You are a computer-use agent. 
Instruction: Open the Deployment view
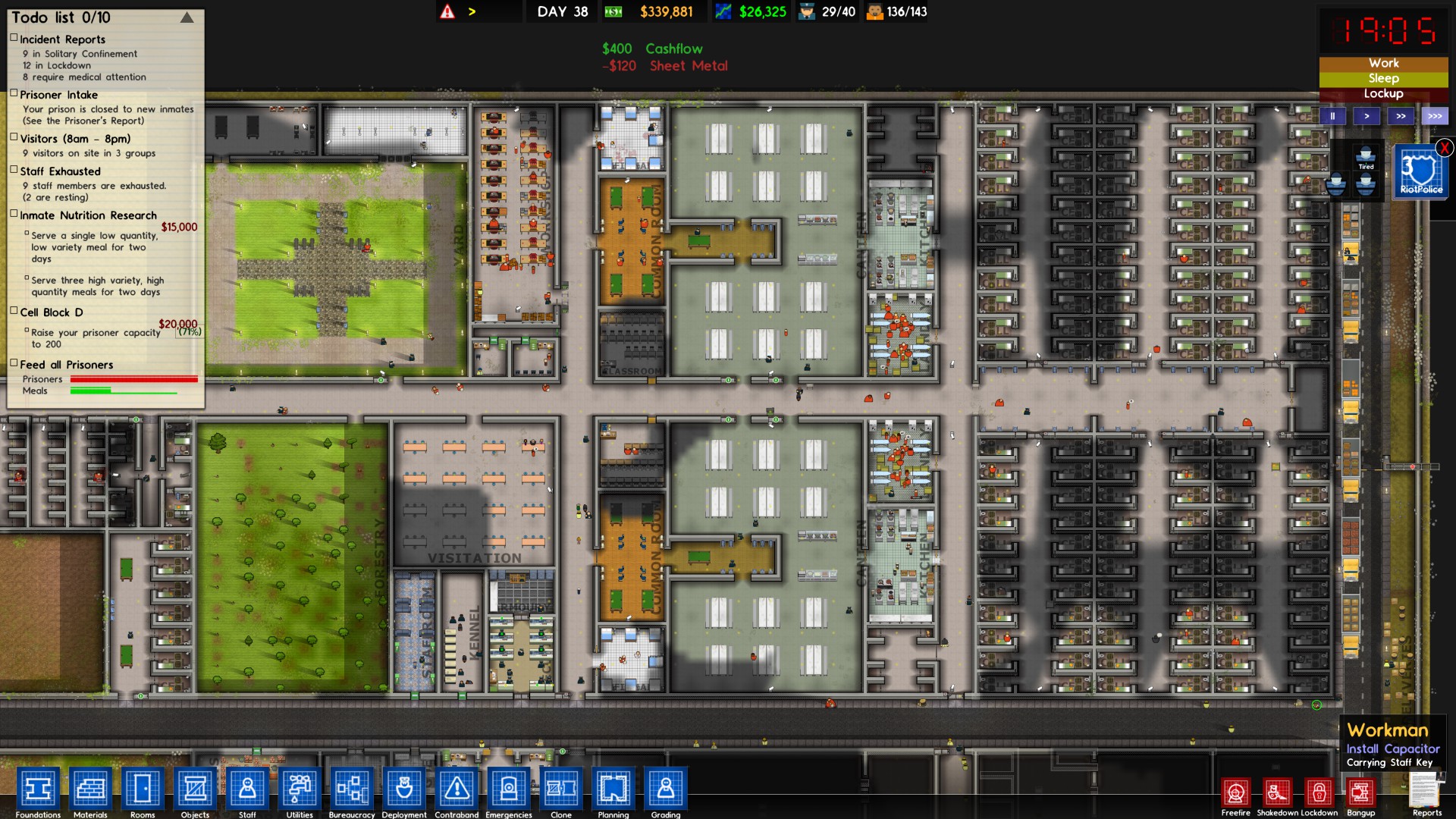(404, 789)
